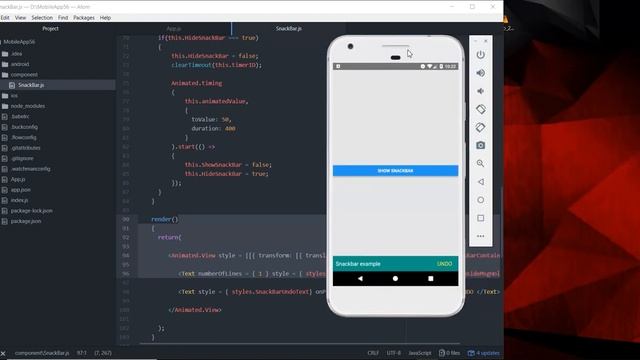The image size is (640, 360).
Task: Open the app.json file
Action: (21, 190)
